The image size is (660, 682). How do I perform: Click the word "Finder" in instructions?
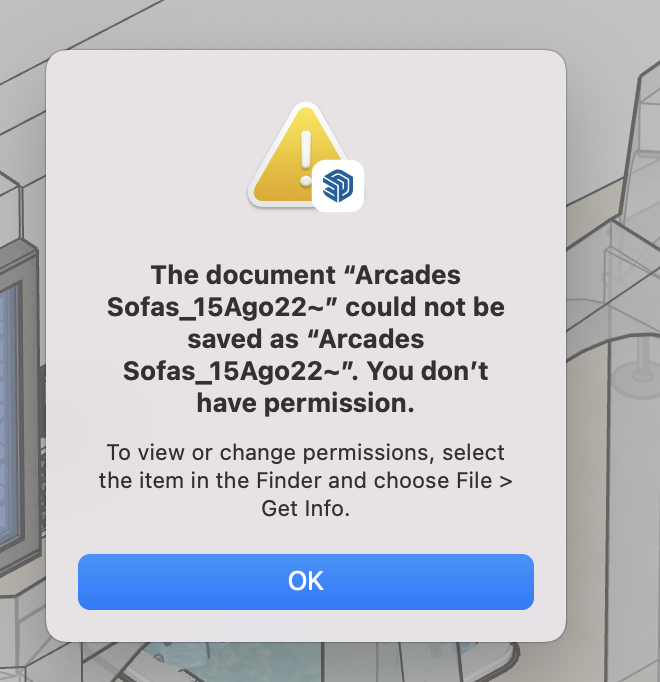click(x=289, y=481)
